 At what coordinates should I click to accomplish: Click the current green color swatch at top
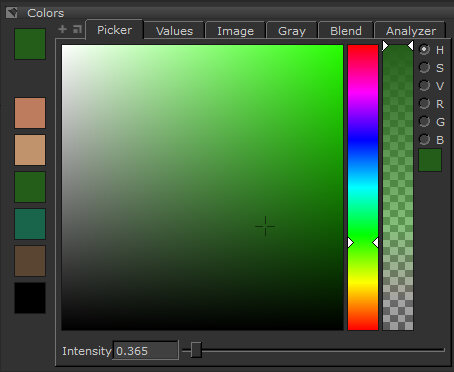[30, 44]
